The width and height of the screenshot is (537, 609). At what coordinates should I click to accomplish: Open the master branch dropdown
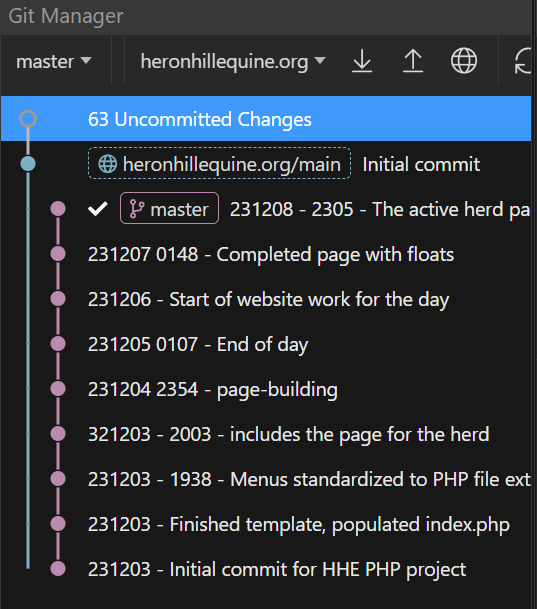click(x=54, y=61)
